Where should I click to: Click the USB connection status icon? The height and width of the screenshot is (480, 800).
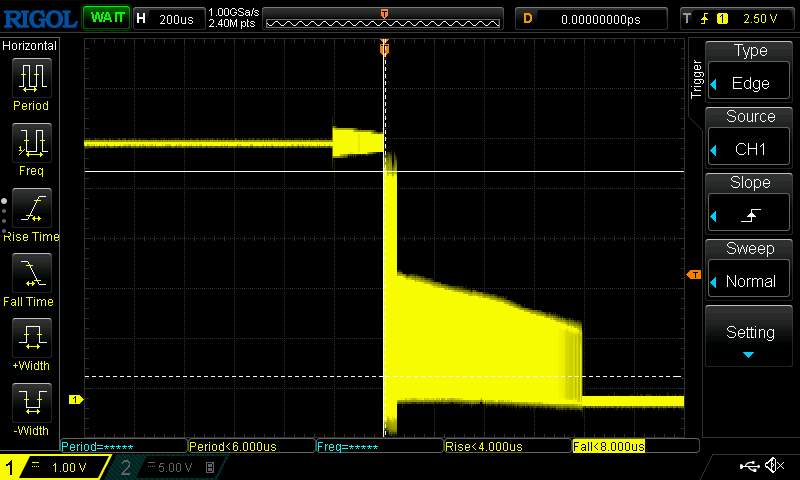click(748, 466)
